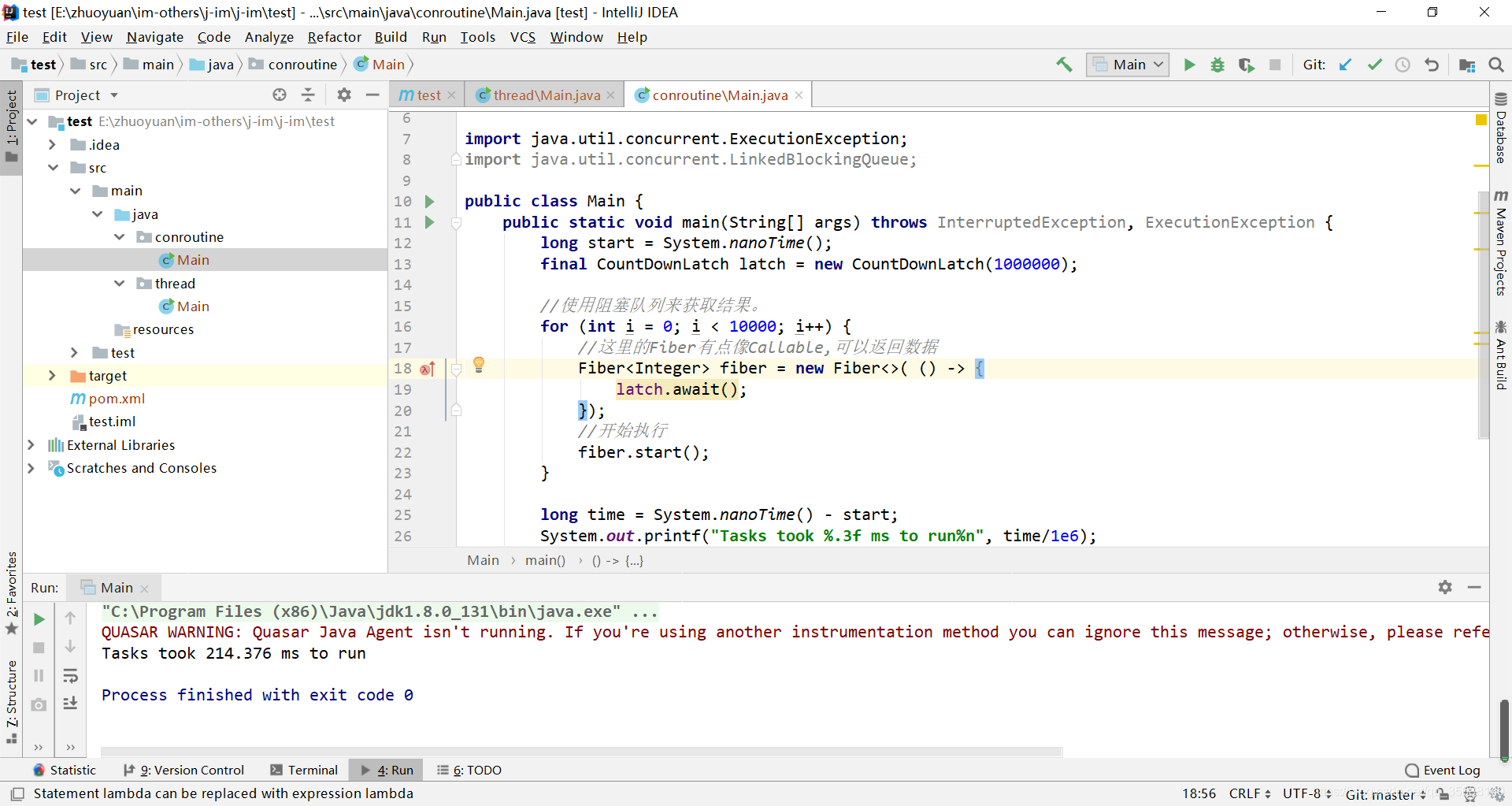
Task: Collapse the conroutine package
Action: (x=119, y=237)
